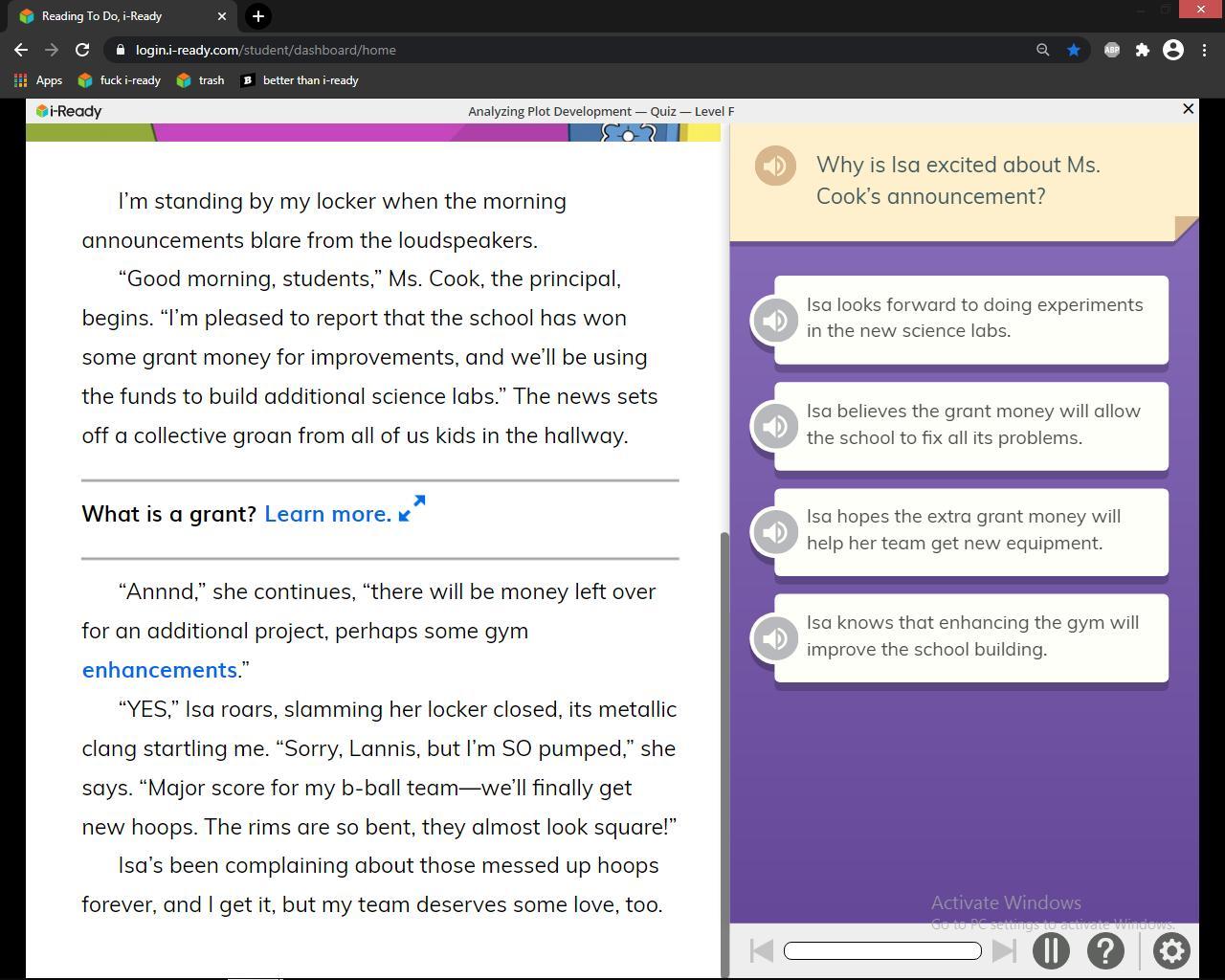The width and height of the screenshot is (1225, 980).
Task: Pause the lesson
Action: coord(1051,950)
